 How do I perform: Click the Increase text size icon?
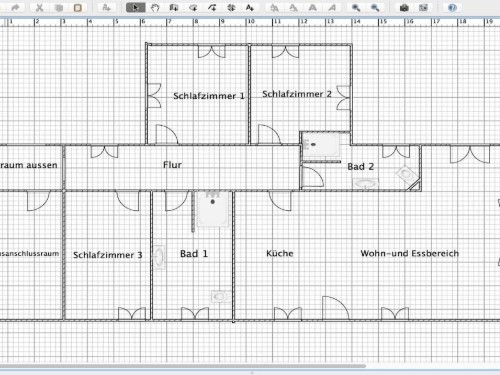tap(274, 7)
